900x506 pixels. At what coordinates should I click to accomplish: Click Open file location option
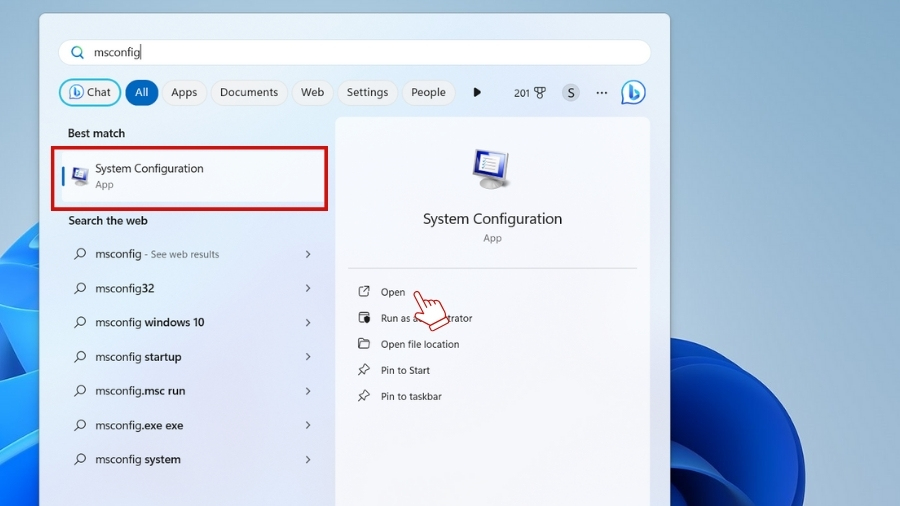click(x=420, y=344)
